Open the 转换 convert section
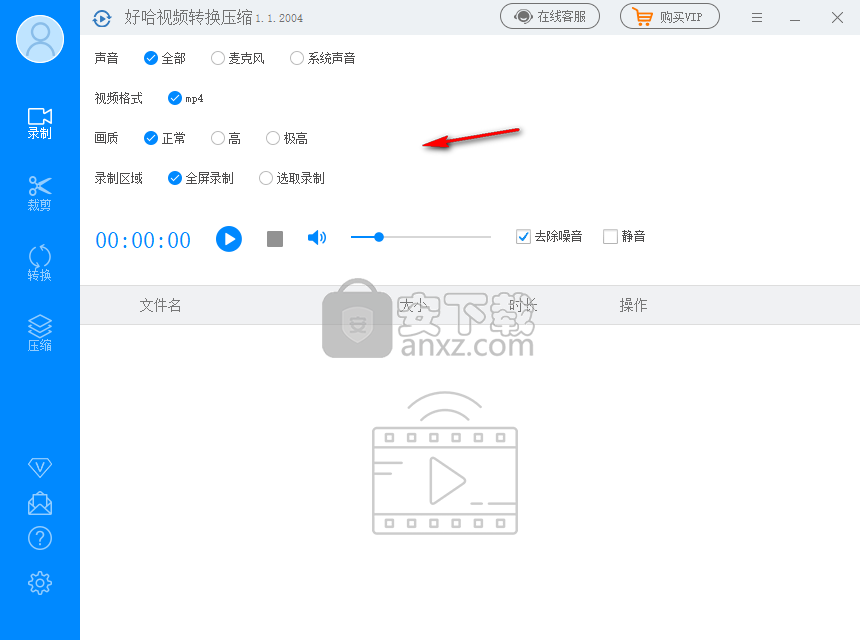The image size is (860, 640). point(39,264)
